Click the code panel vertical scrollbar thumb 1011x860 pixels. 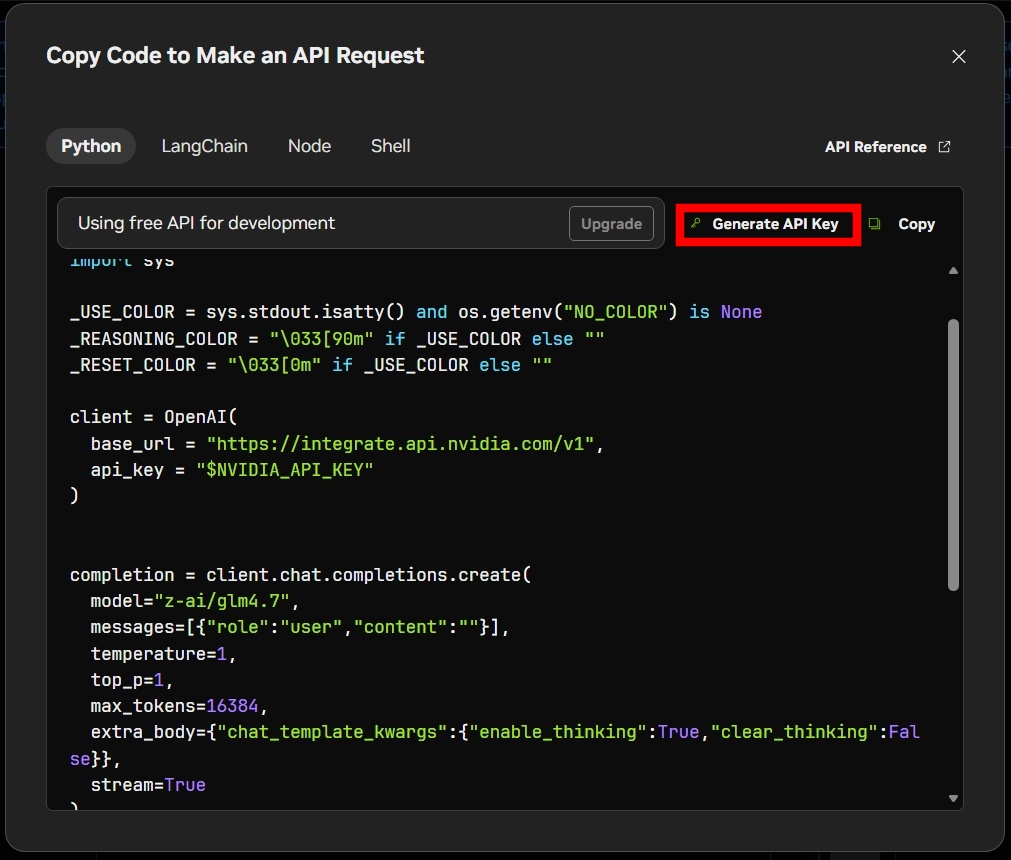pyautogui.click(x=953, y=454)
